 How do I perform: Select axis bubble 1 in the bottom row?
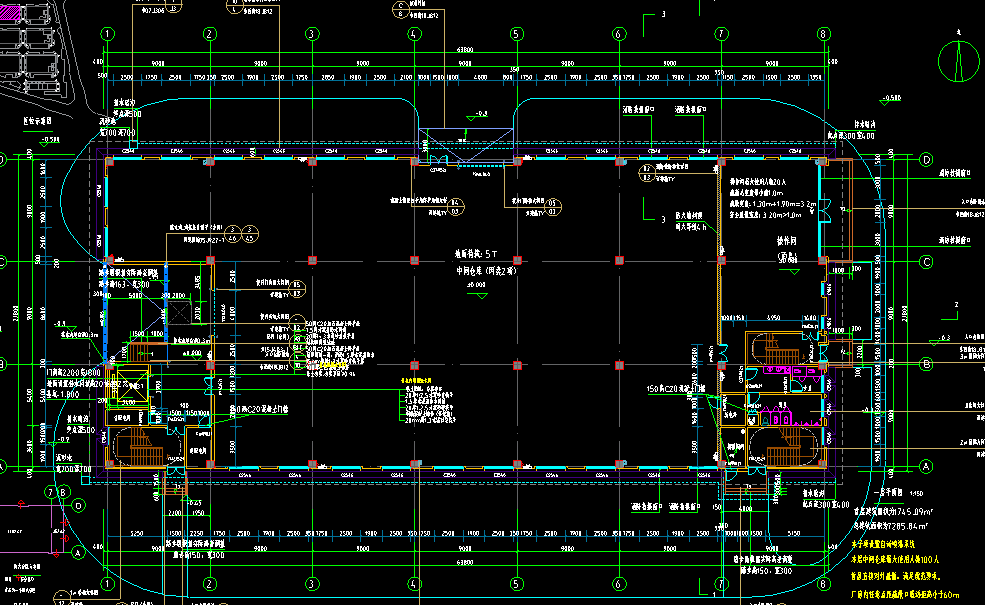107,584
